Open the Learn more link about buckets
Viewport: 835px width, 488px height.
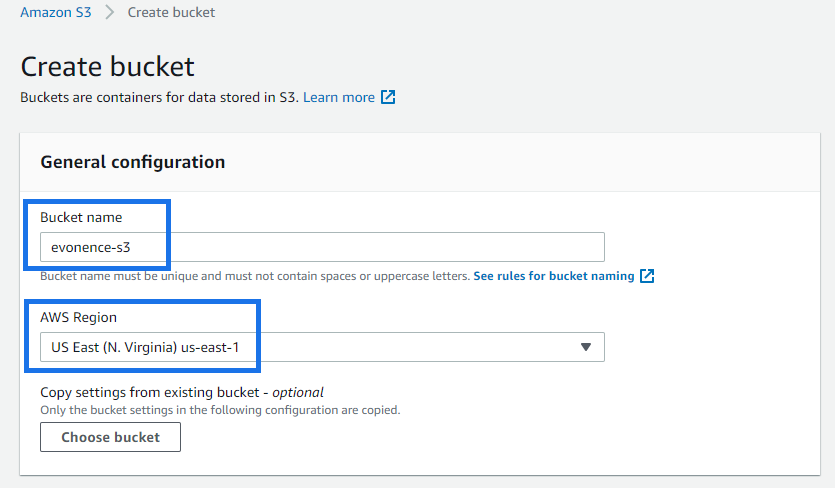click(x=339, y=97)
